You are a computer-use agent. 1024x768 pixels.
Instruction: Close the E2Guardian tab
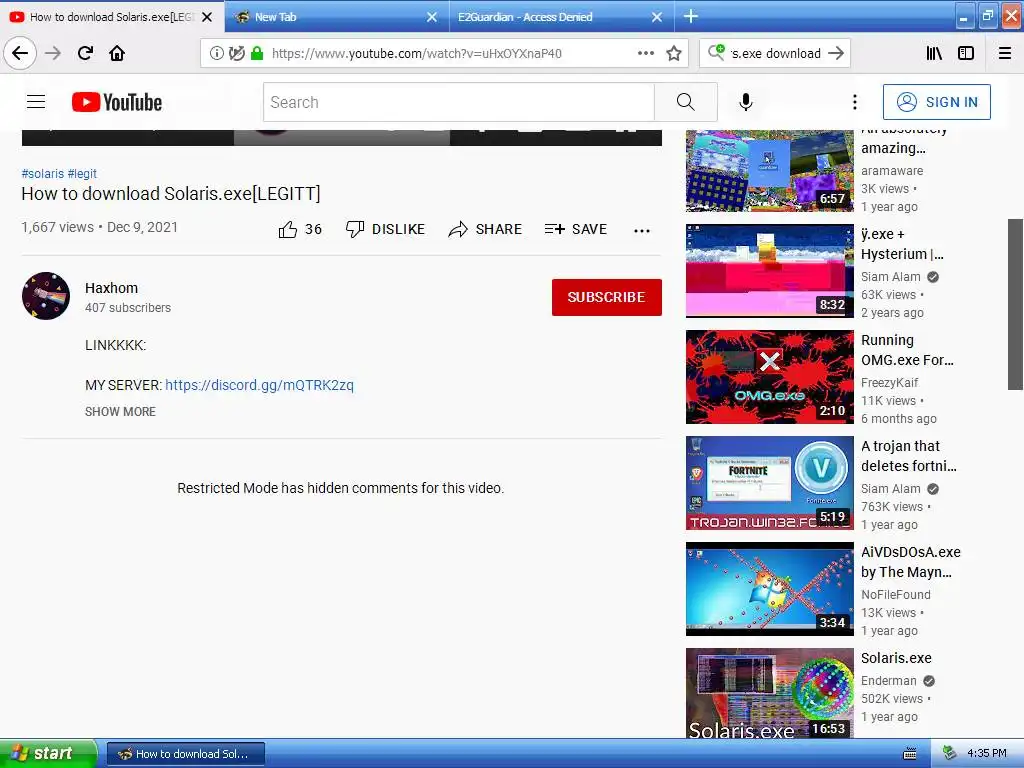[657, 17]
